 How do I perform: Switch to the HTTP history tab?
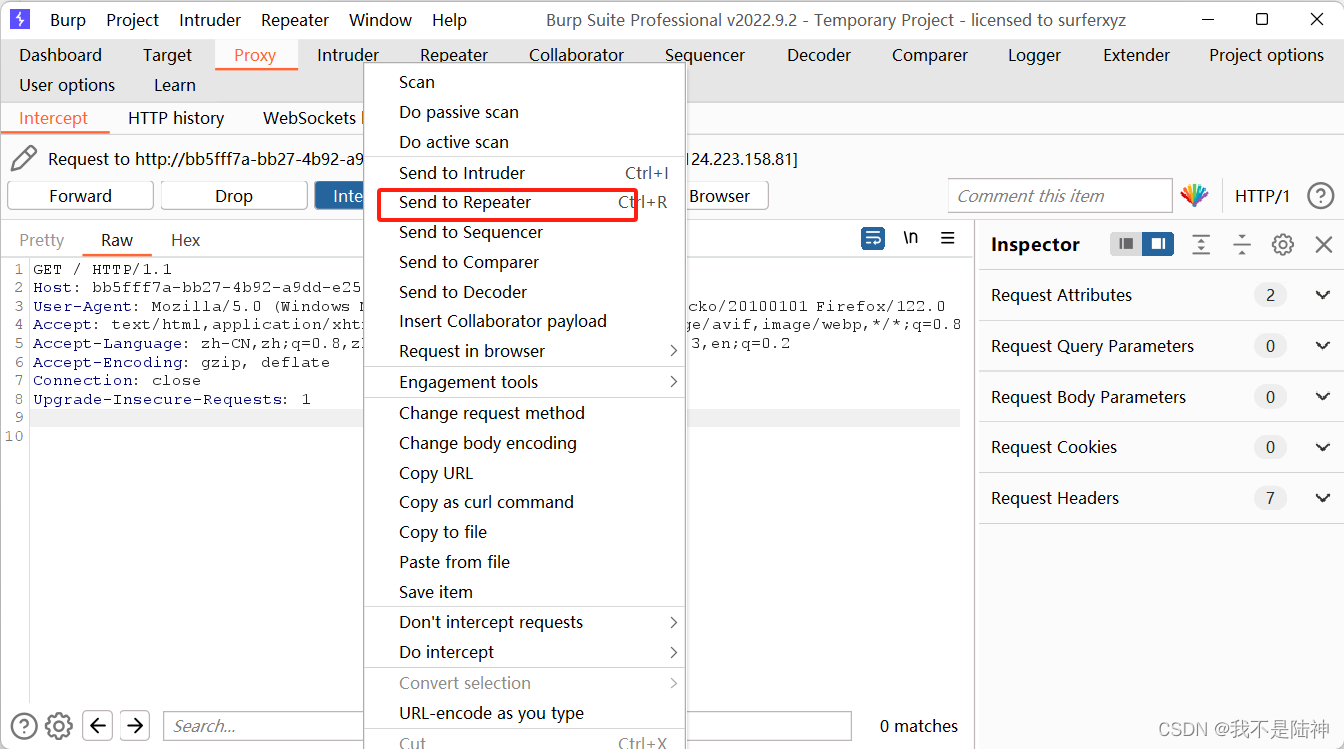(x=176, y=118)
